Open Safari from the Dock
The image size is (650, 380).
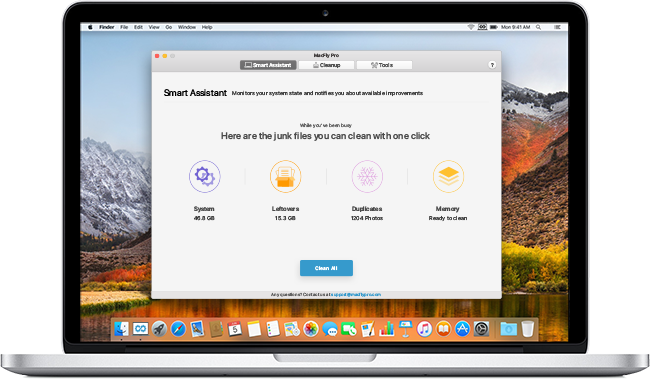178,329
